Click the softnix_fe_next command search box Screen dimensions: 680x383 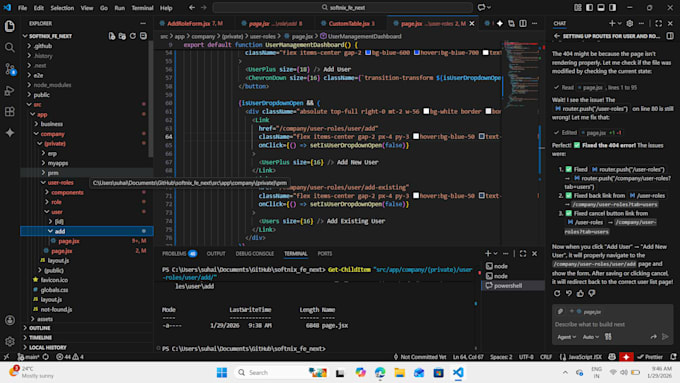click(x=343, y=7)
